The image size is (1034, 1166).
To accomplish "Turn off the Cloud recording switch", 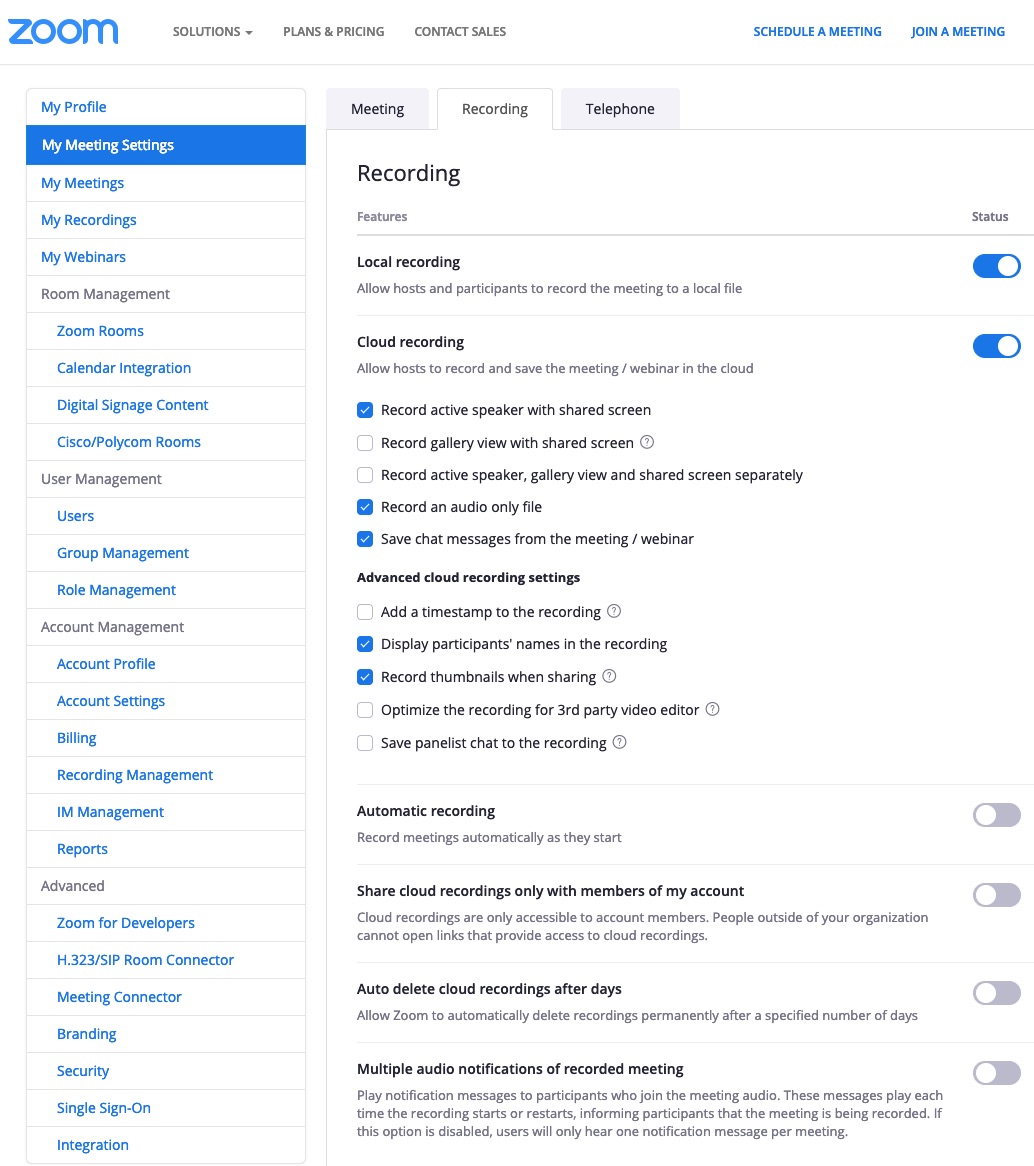I will click(997, 346).
